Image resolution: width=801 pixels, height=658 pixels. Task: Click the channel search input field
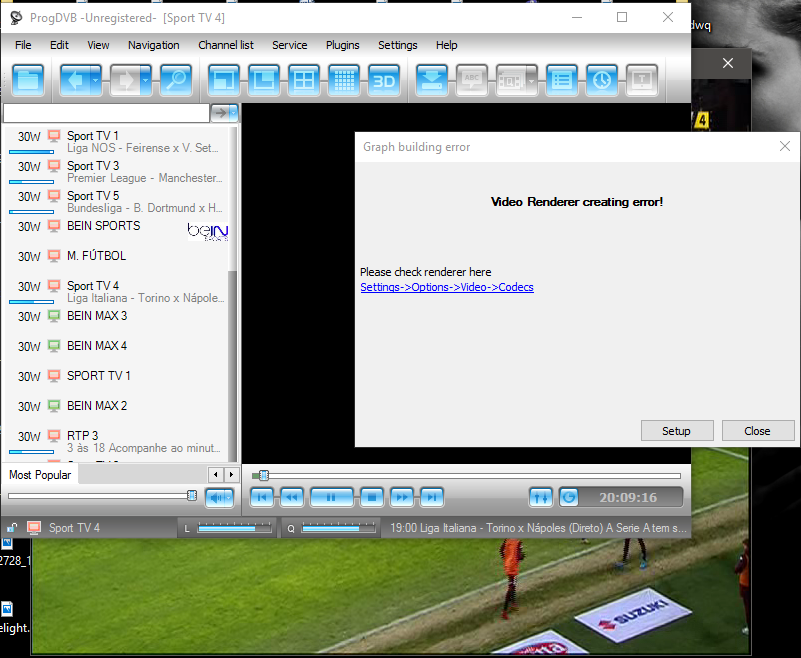(106, 113)
